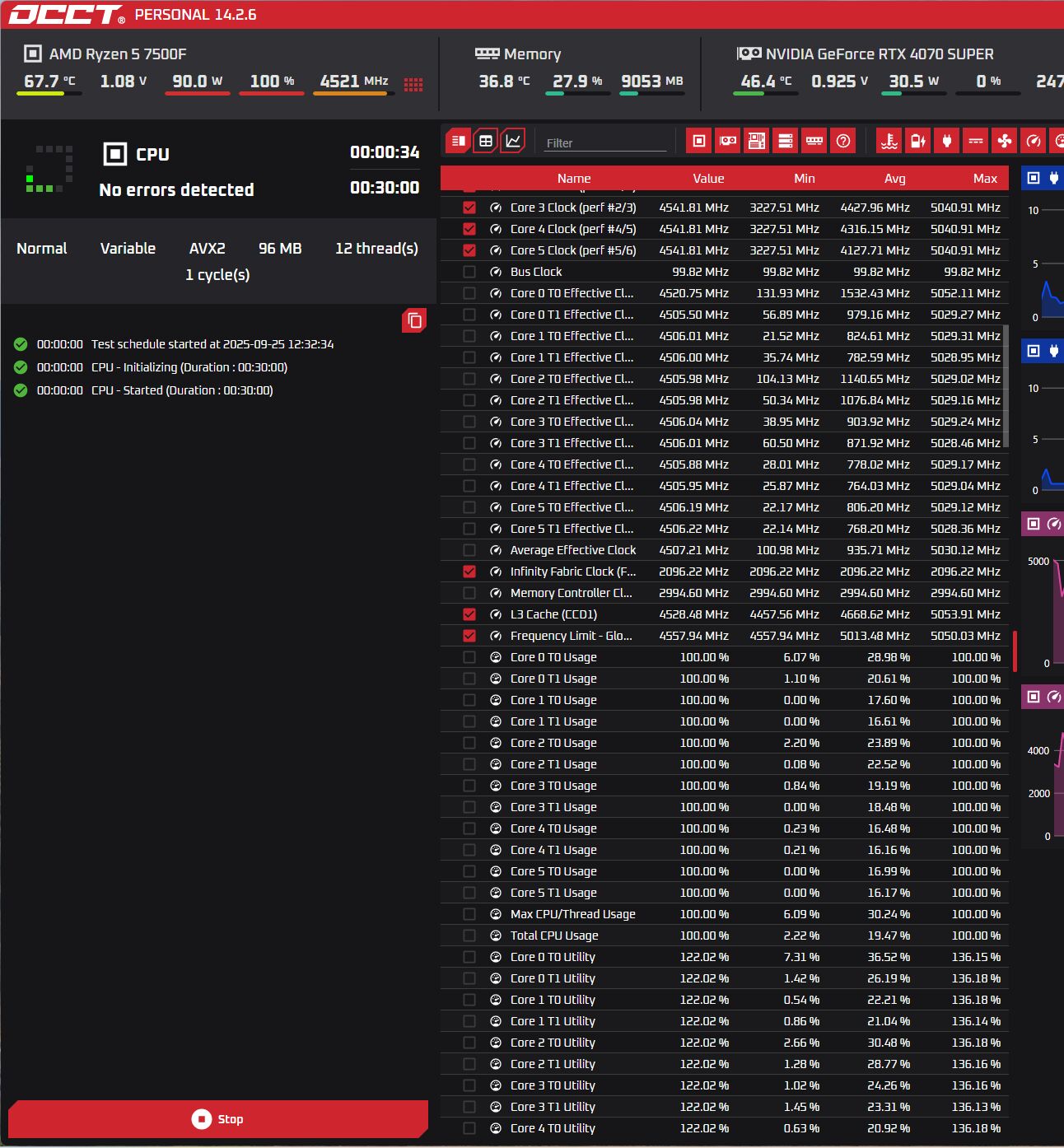Viewport: 1064px width, 1148px height.
Task: Filter by fan speed icon
Action: [x=1005, y=141]
